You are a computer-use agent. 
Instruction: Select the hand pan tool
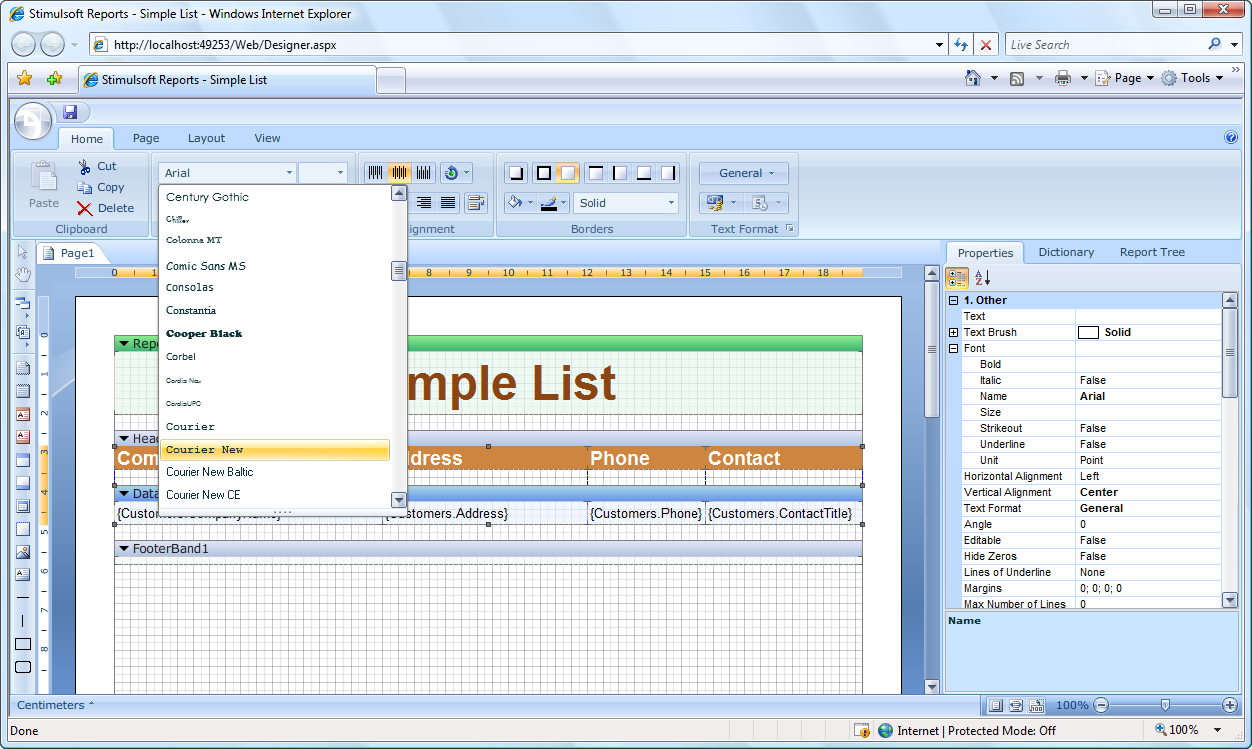(x=23, y=275)
